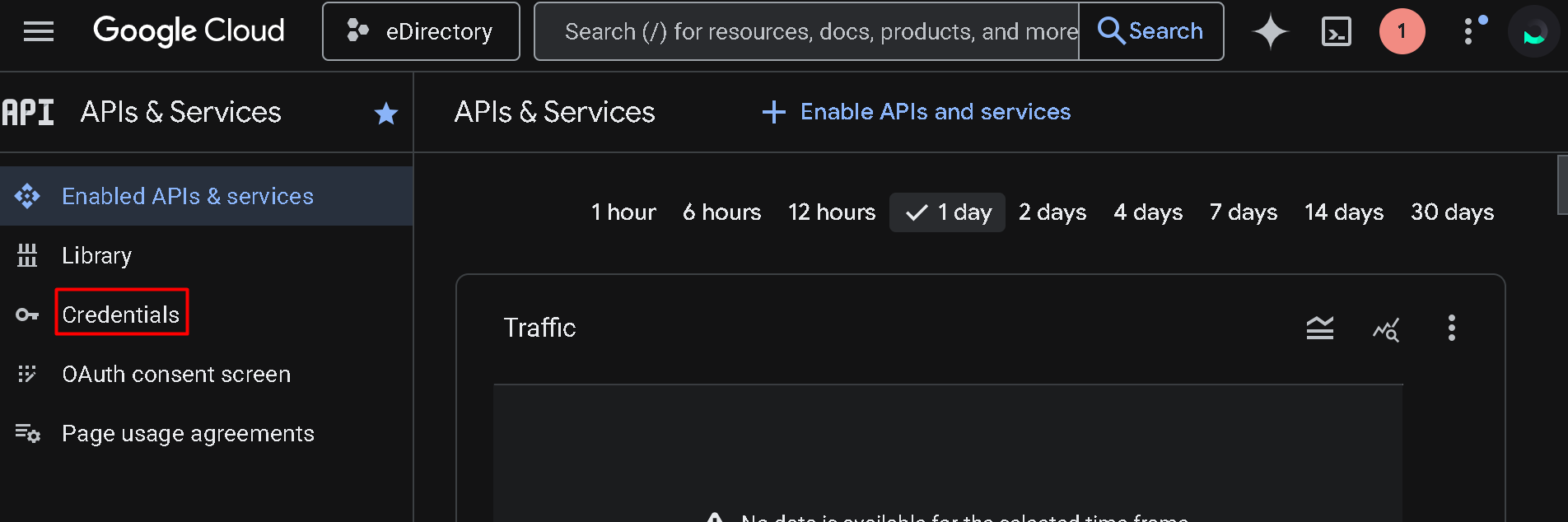Click the Search button
Image resolution: width=1568 pixels, height=522 pixels.
point(1150,31)
